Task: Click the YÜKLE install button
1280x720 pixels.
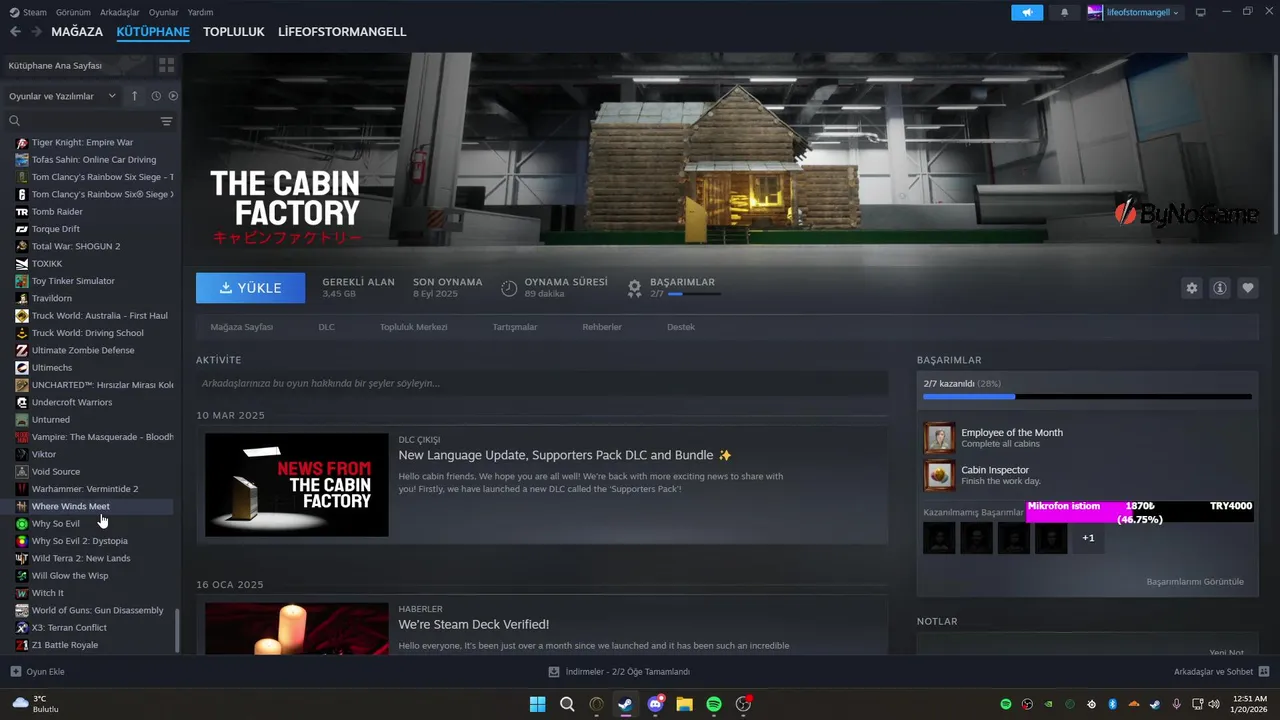Action: tap(251, 288)
